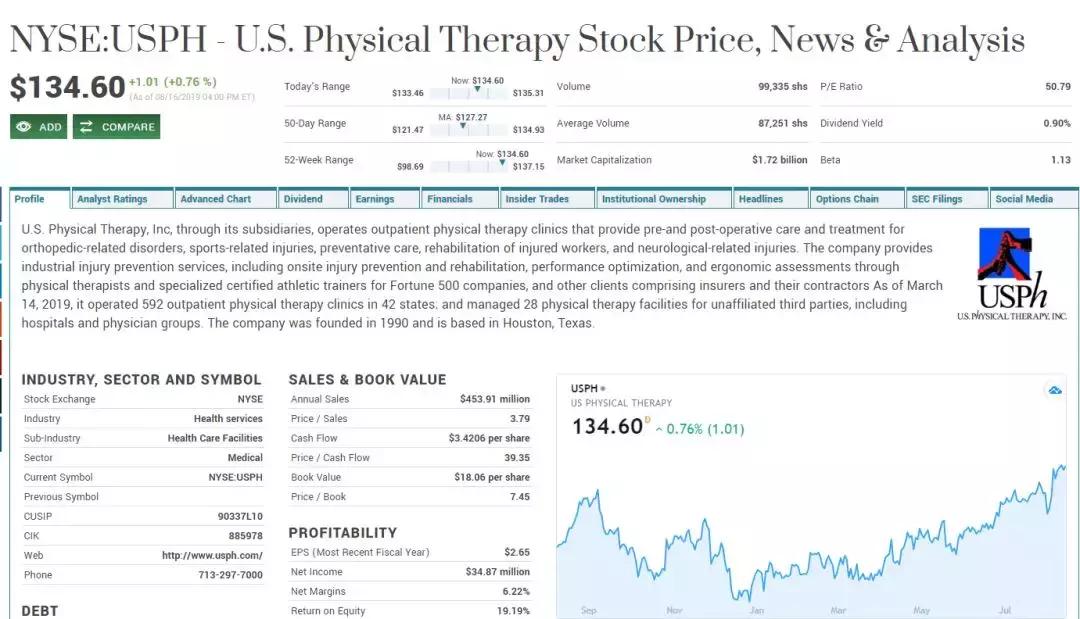Open the http://www.usph.com/ website link
Viewport: 1080px width, 619px height.
(x=212, y=555)
